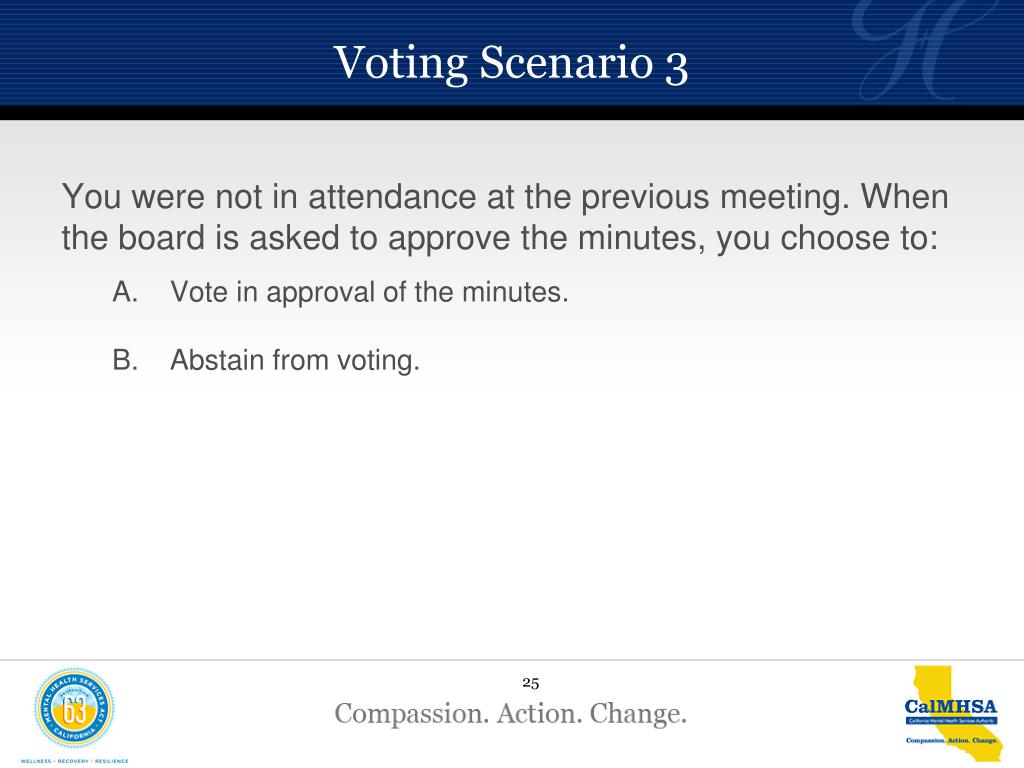Click the slide number 25
Viewport: 1024px width, 768px height.
[530, 683]
